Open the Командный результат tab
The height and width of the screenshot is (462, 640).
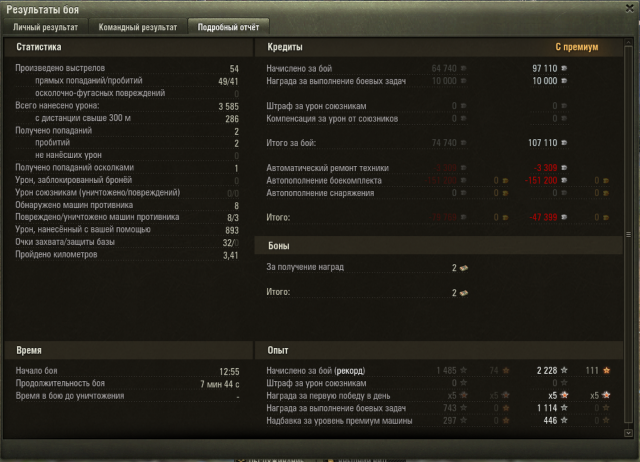click(138, 27)
